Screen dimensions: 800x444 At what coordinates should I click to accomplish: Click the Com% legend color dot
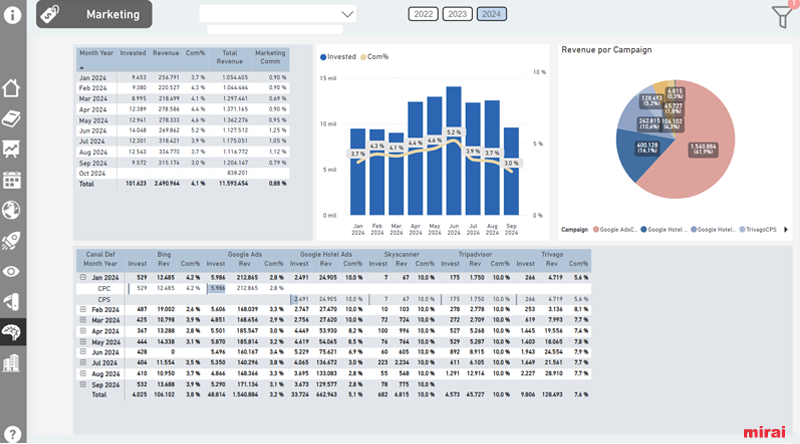click(x=363, y=57)
